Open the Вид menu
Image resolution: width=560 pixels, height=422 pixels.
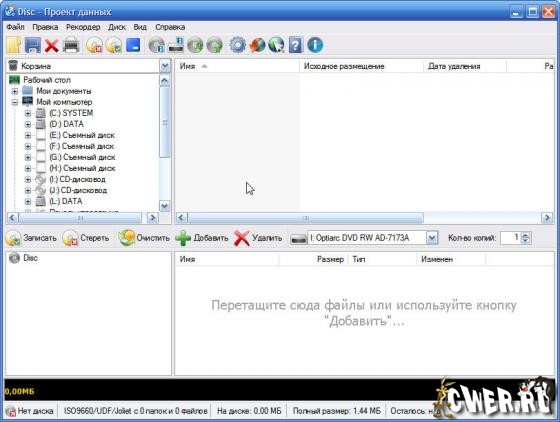(140, 27)
